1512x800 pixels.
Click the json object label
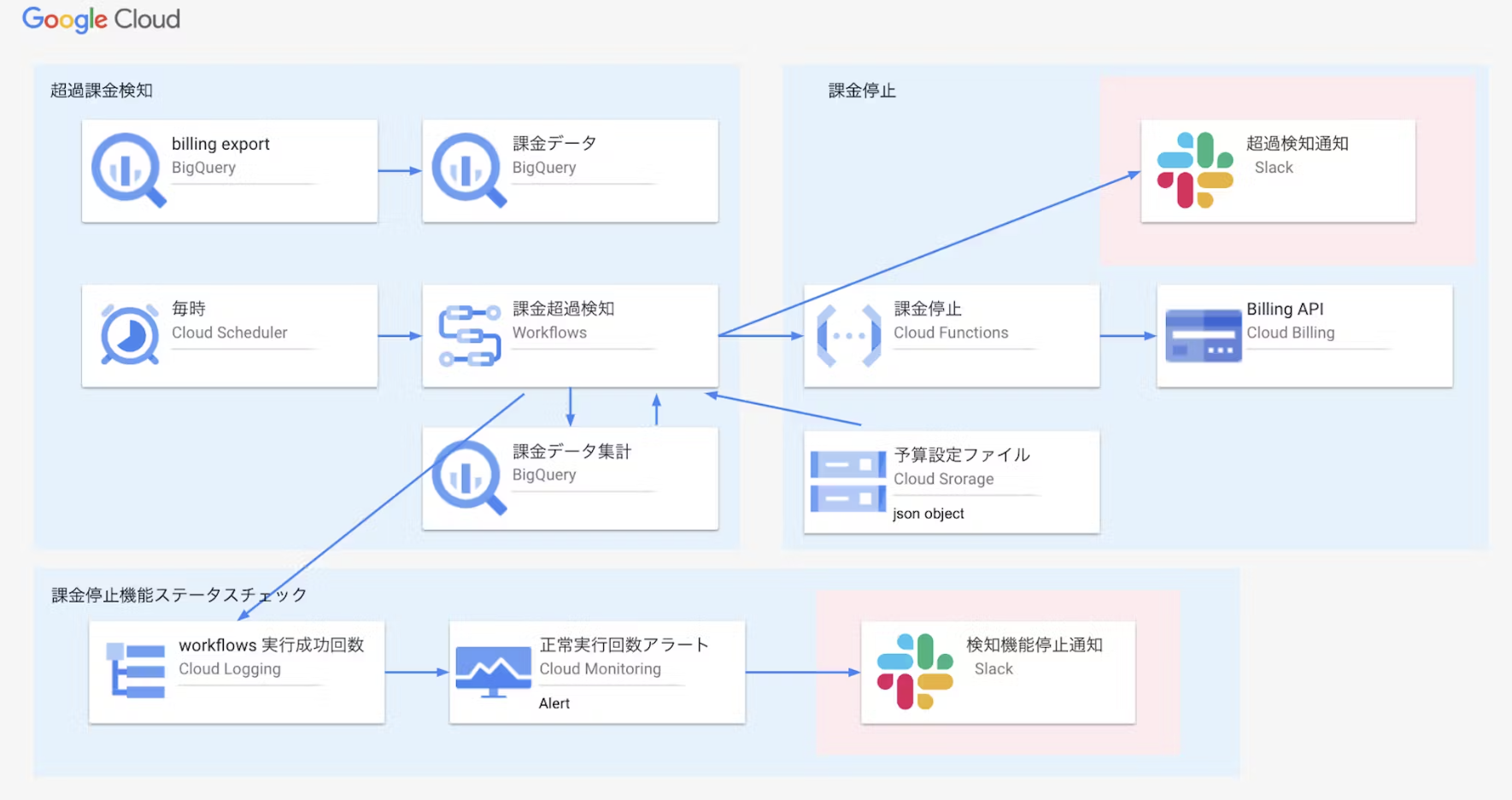tap(928, 513)
